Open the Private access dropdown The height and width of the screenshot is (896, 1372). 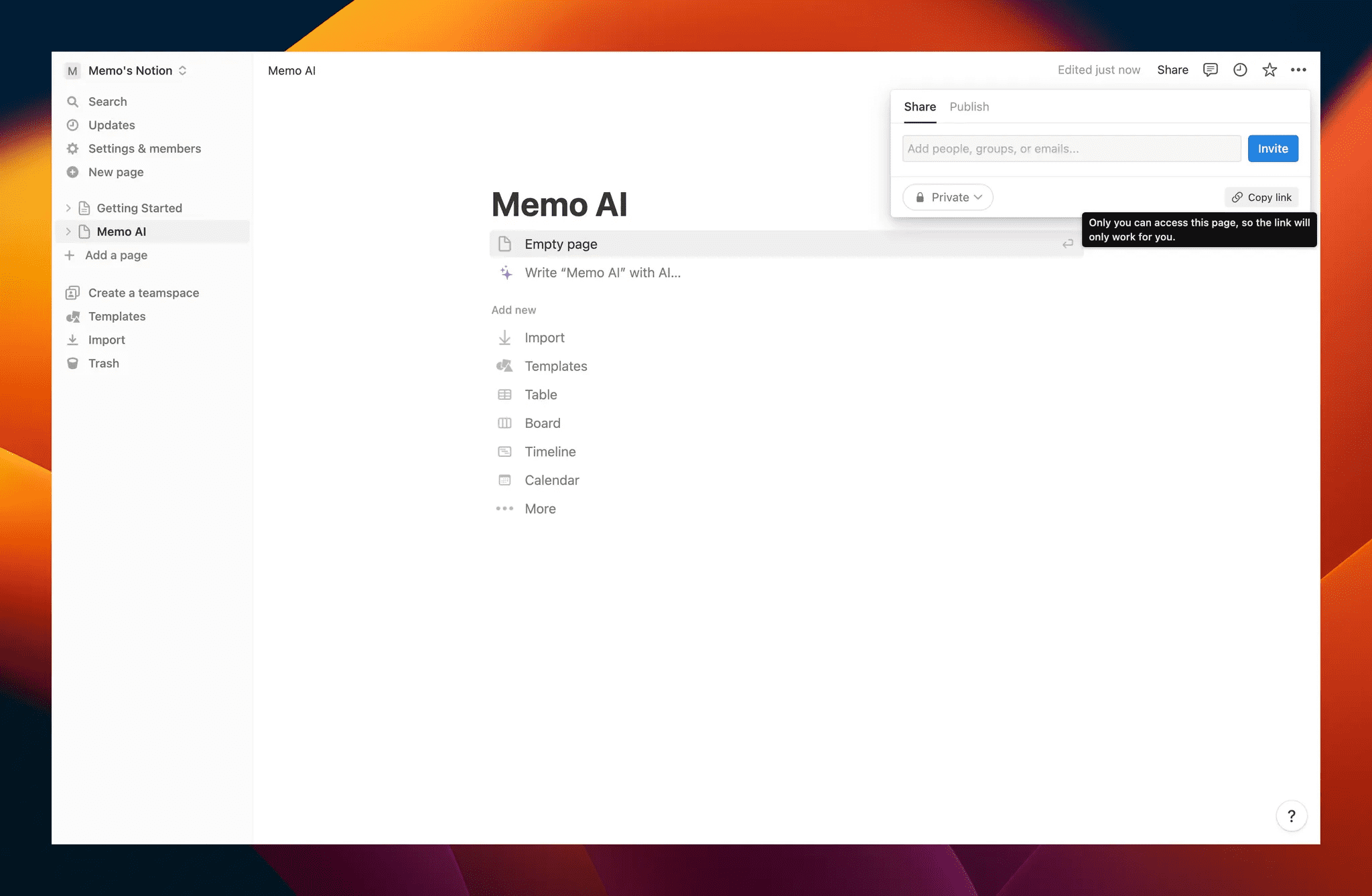click(948, 197)
